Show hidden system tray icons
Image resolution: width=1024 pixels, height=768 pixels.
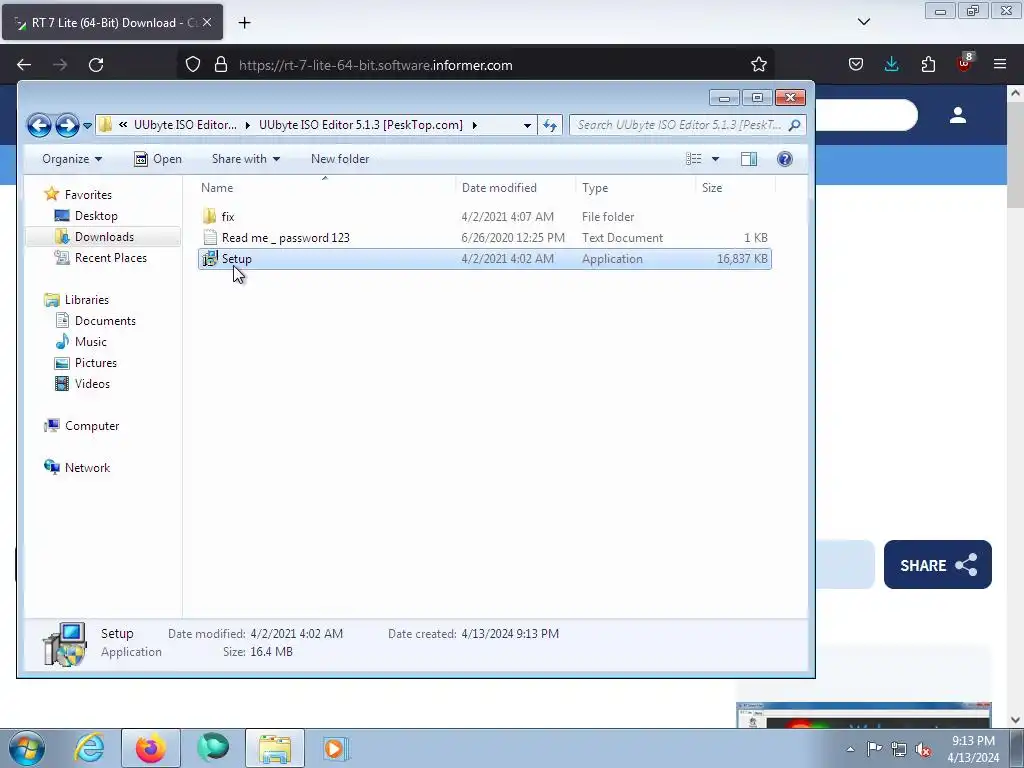850,749
